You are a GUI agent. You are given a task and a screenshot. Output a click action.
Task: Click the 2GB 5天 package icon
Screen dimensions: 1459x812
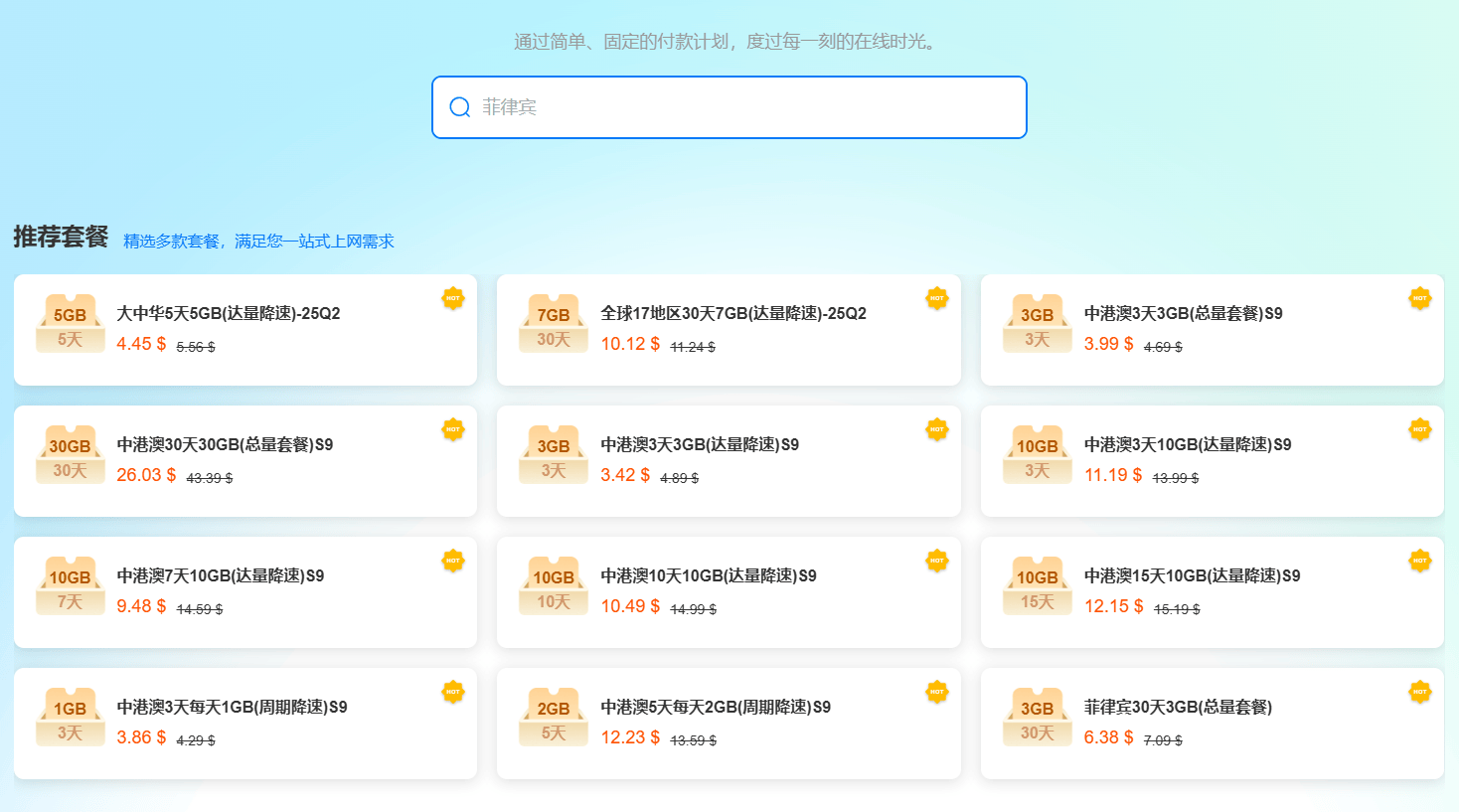pos(554,718)
